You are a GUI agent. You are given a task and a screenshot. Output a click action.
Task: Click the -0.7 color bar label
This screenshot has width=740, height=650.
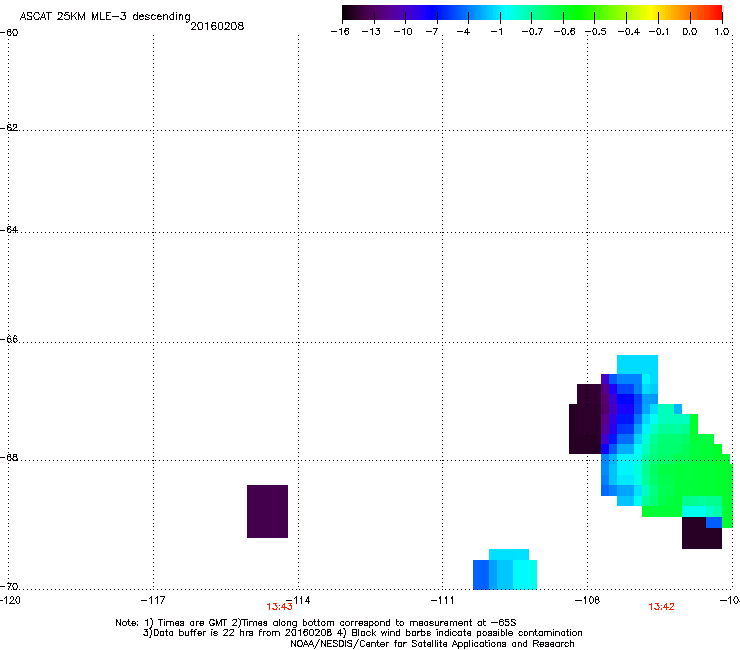(x=532, y=32)
